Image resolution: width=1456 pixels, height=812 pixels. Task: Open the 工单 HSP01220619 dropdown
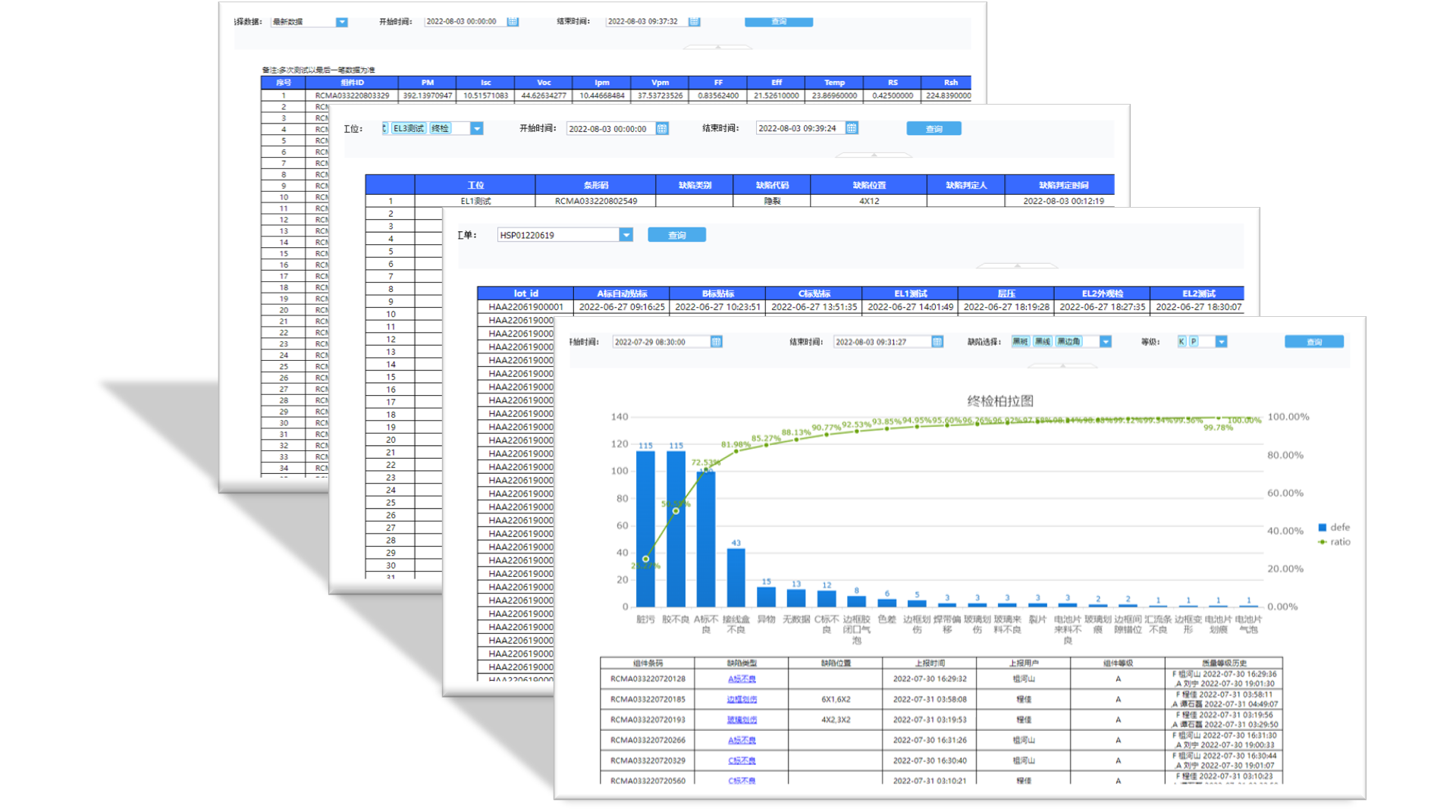click(x=626, y=235)
